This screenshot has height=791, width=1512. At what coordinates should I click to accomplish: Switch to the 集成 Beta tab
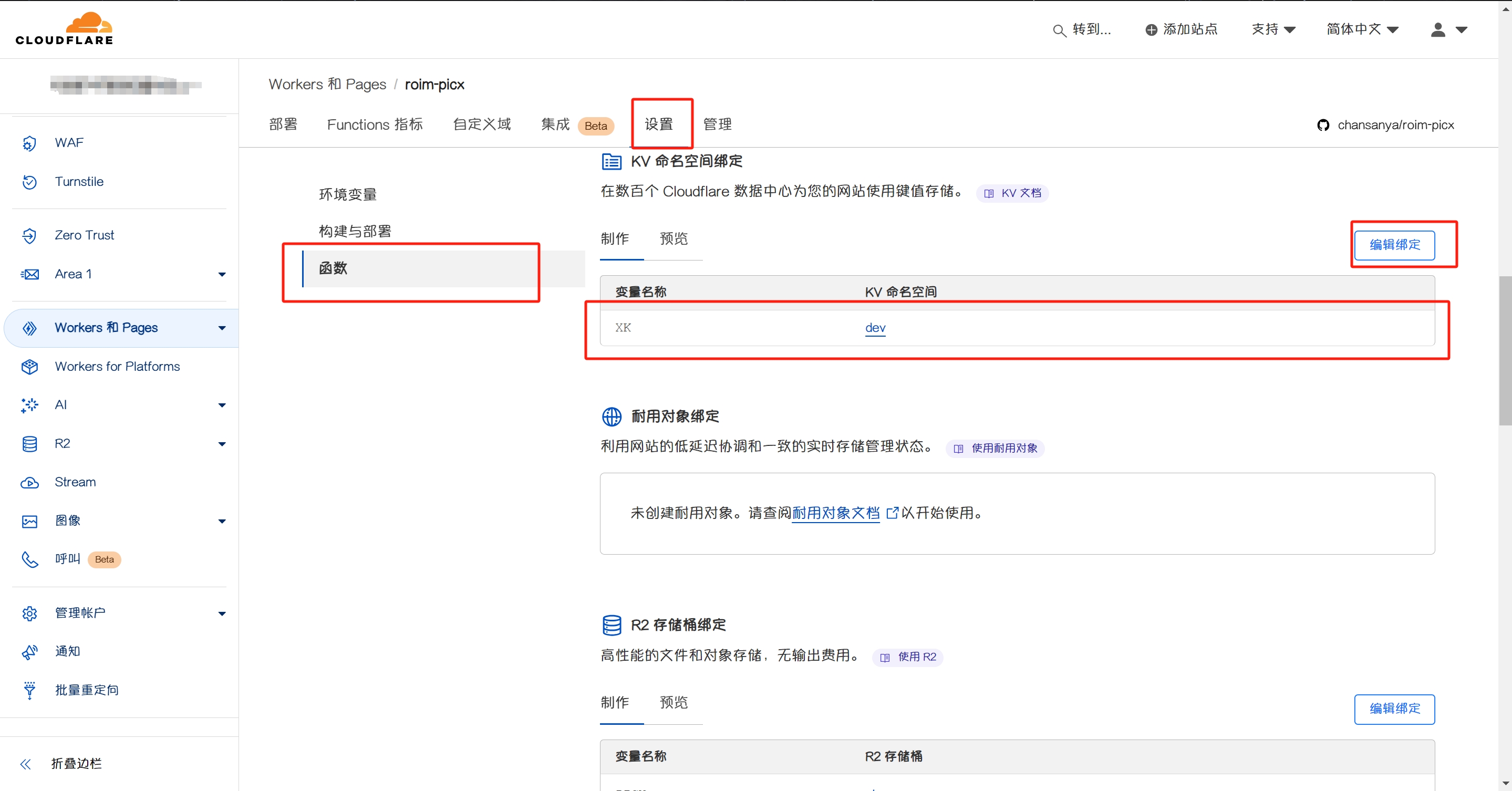click(x=576, y=124)
